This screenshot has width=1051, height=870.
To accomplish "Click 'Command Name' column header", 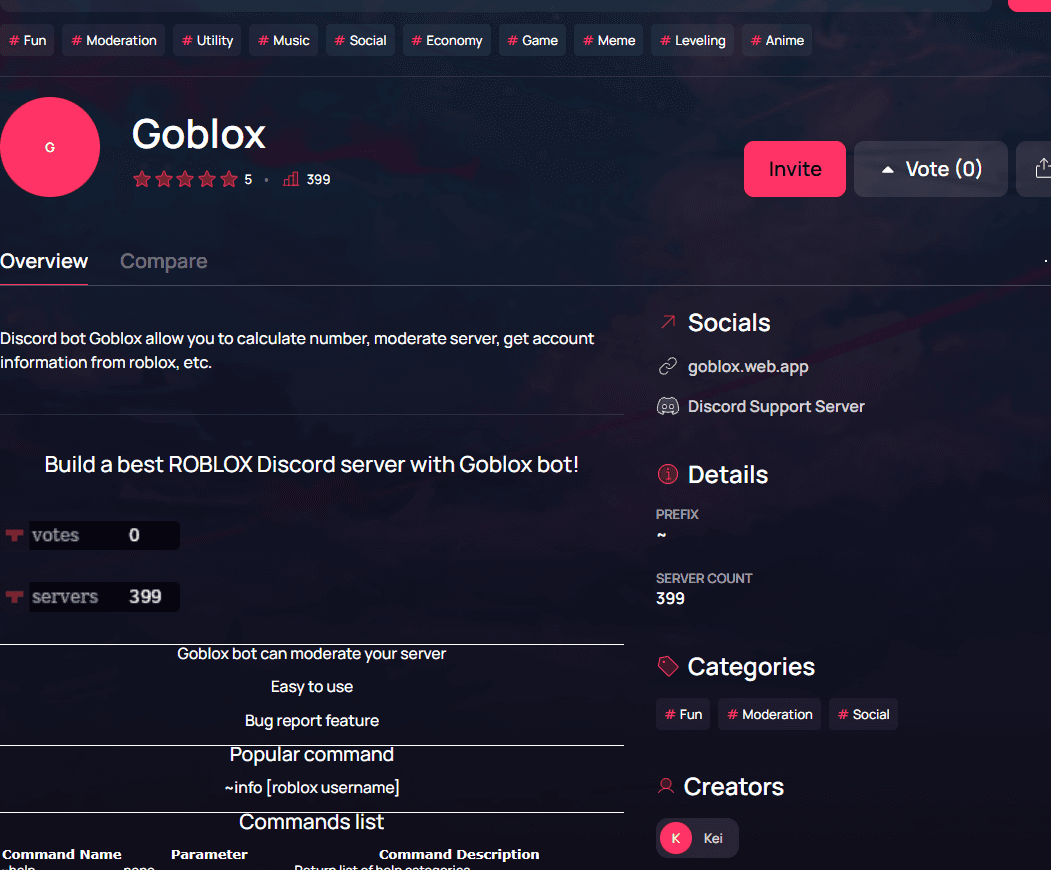I will point(62,854).
